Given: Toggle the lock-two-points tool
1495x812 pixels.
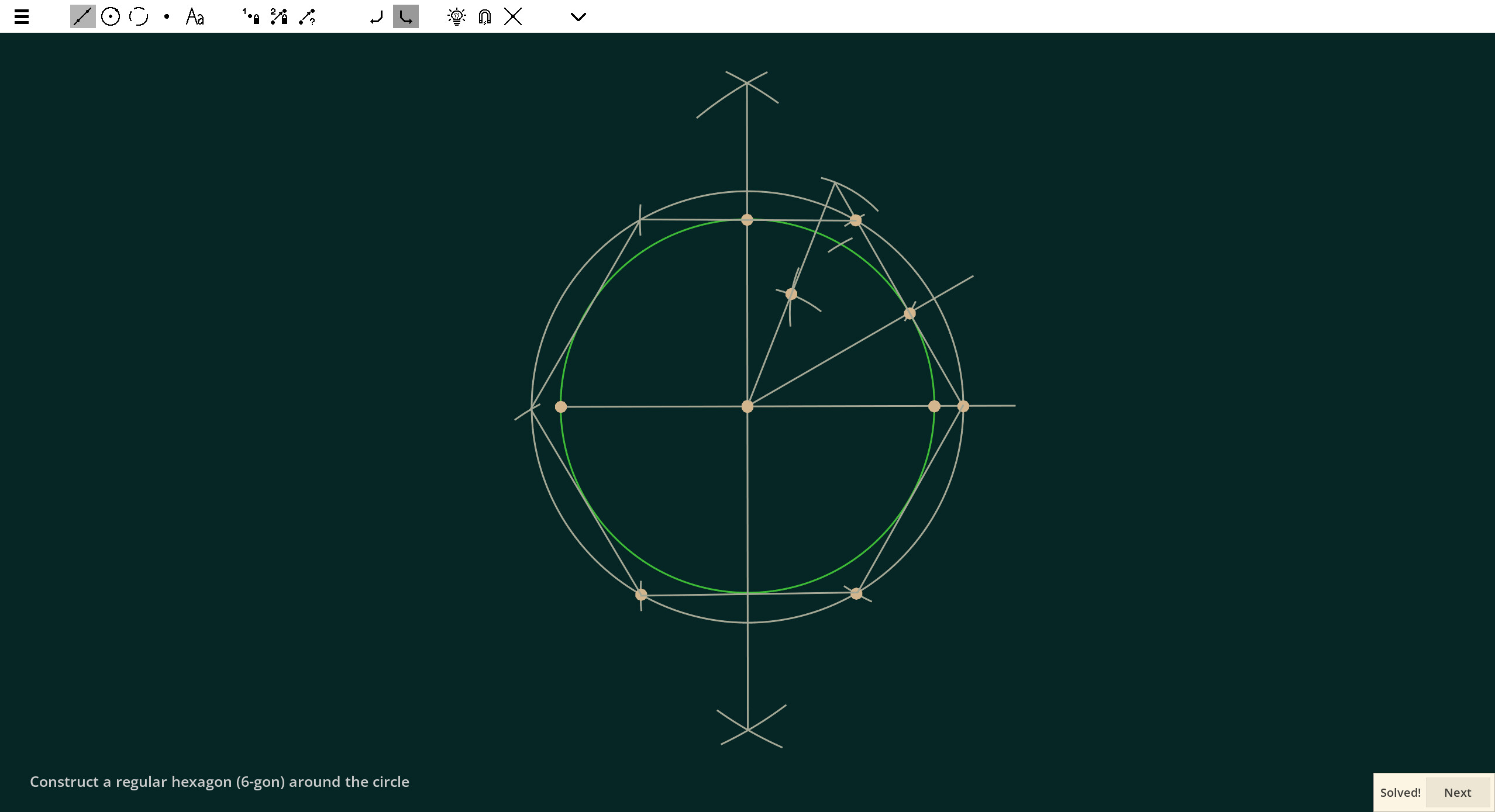Looking at the screenshot, I should point(278,16).
